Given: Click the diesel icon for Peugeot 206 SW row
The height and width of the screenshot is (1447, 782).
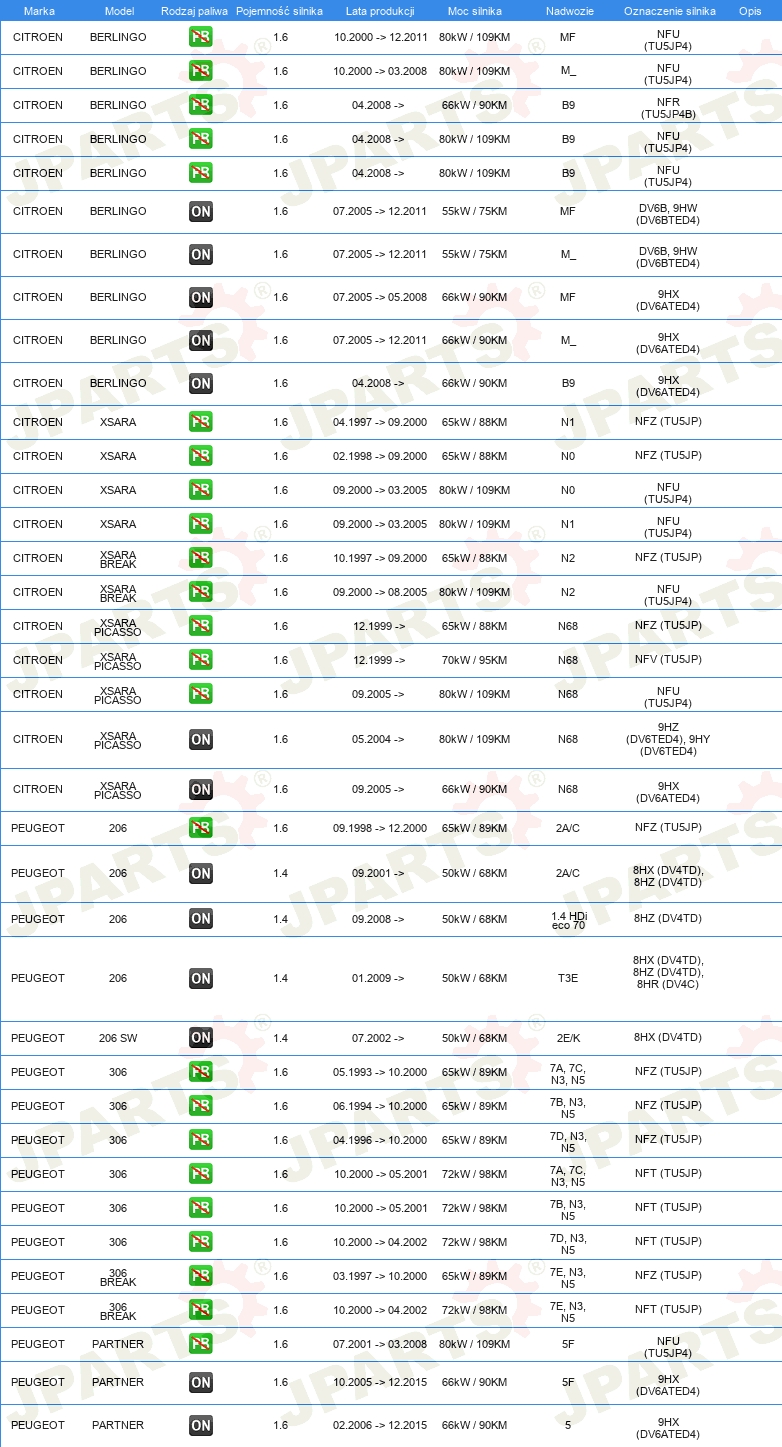Looking at the screenshot, I should pyautogui.click(x=201, y=1038).
